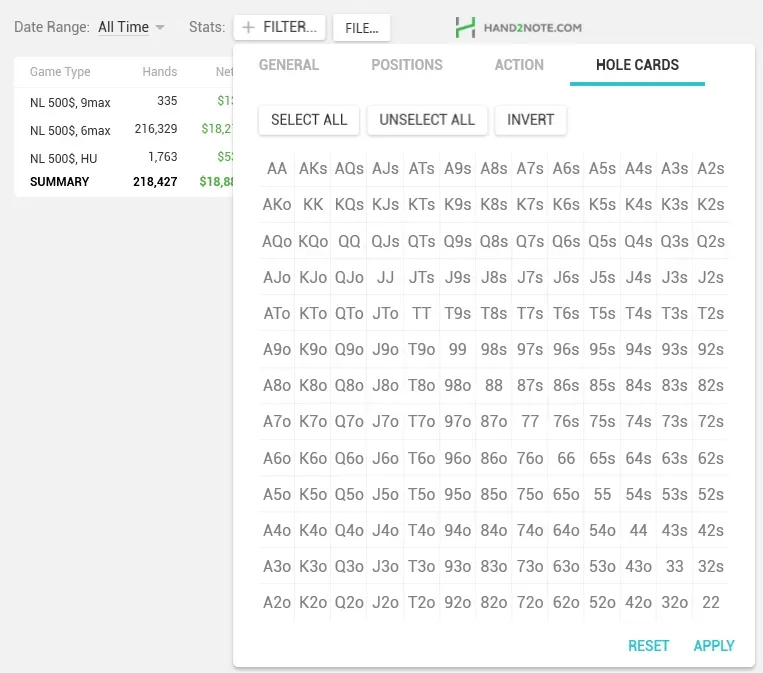Image resolution: width=763 pixels, height=673 pixels.
Task: Open the Action tab
Action: (x=519, y=65)
